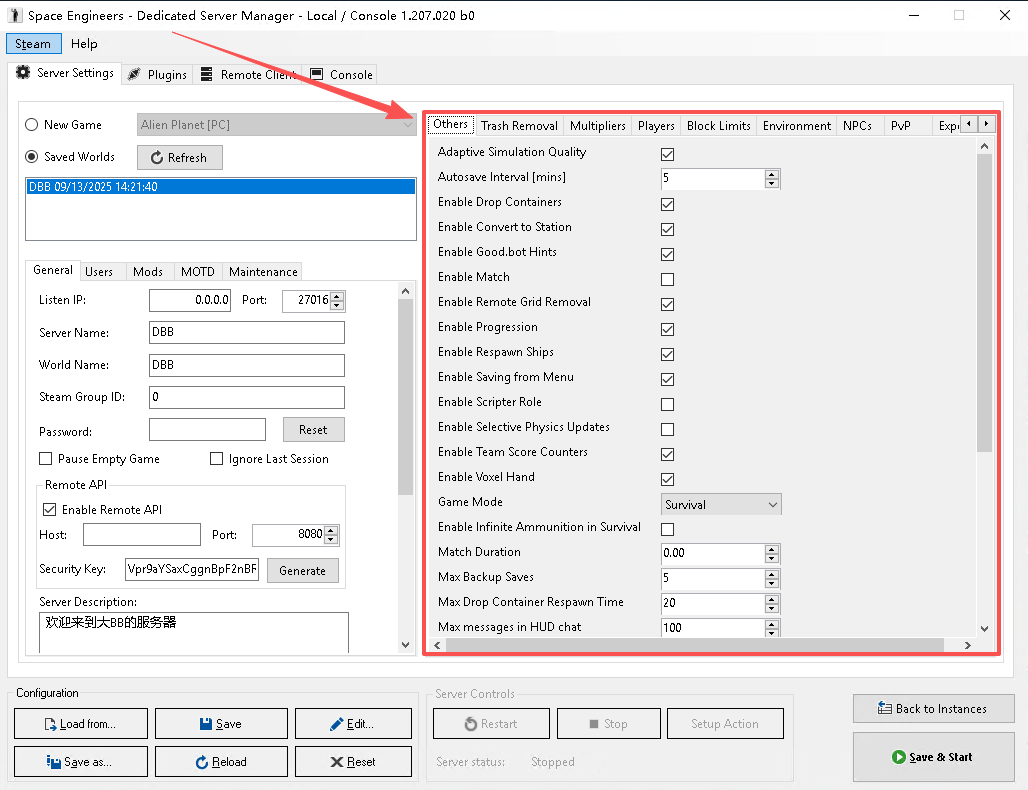The height and width of the screenshot is (790, 1028).
Task: Click inside the Server Name field
Action: (246, 333)
